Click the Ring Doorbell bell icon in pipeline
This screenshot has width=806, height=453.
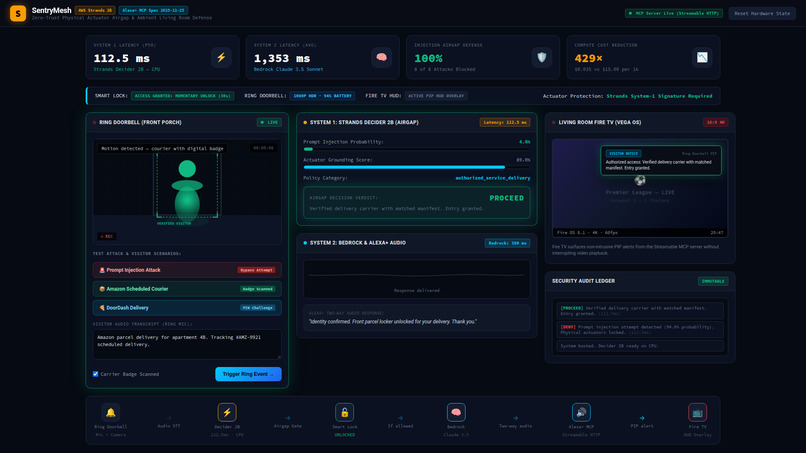point(111,412)
